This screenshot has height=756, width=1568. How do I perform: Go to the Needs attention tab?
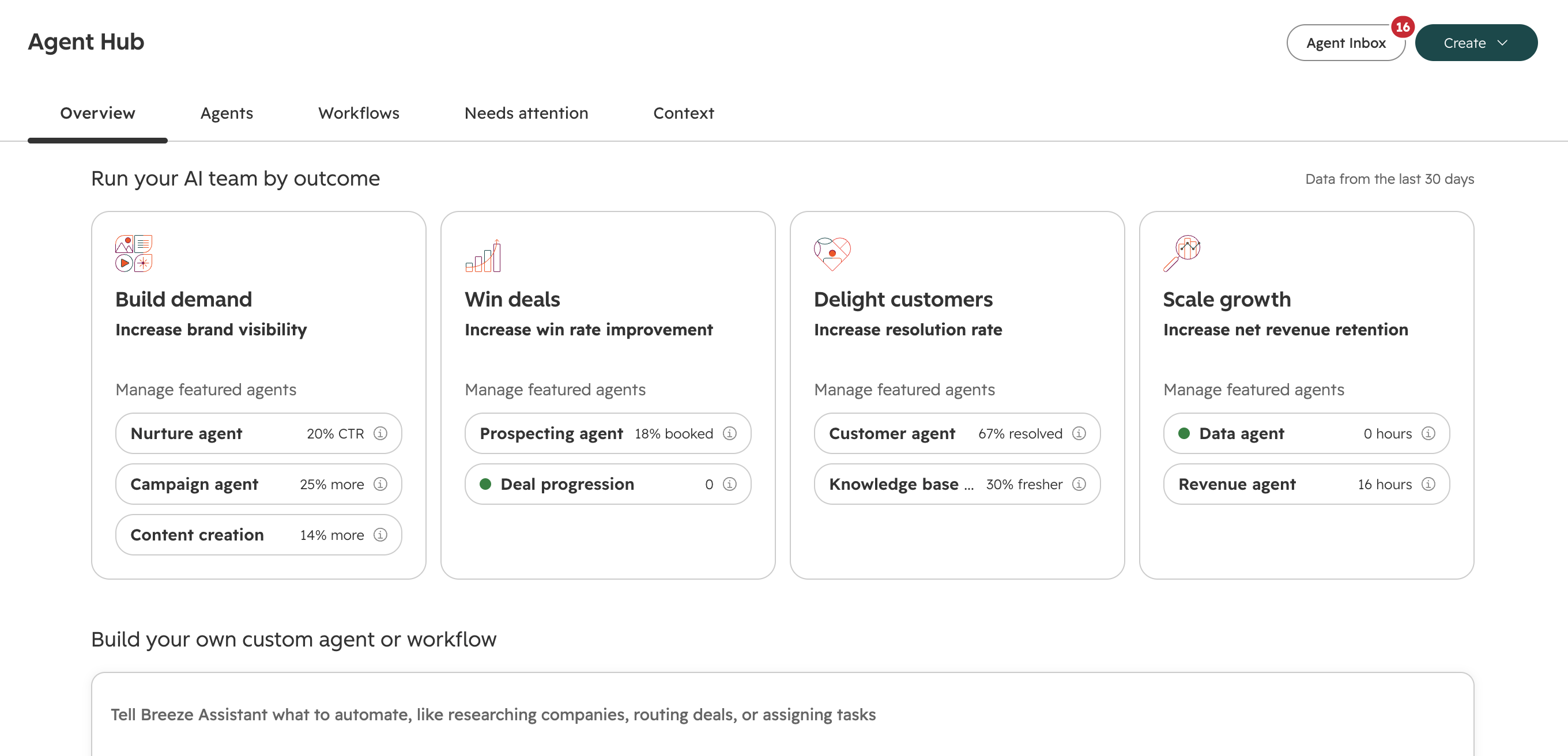coord(526,113)
